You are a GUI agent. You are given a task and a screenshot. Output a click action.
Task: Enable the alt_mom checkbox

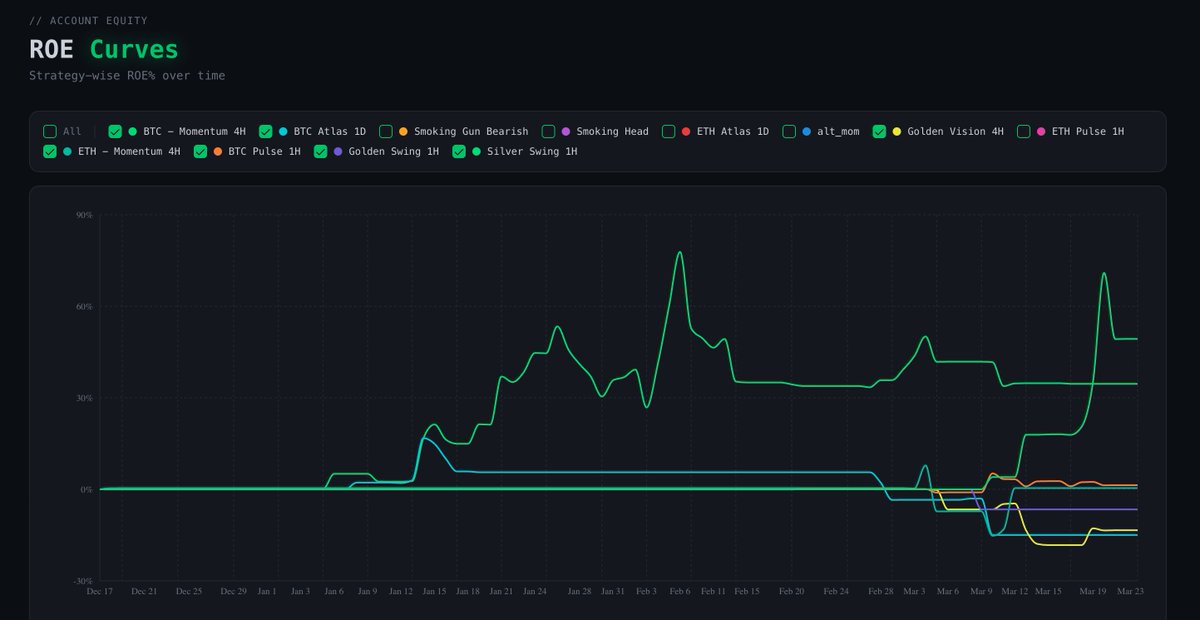(789, 131)
